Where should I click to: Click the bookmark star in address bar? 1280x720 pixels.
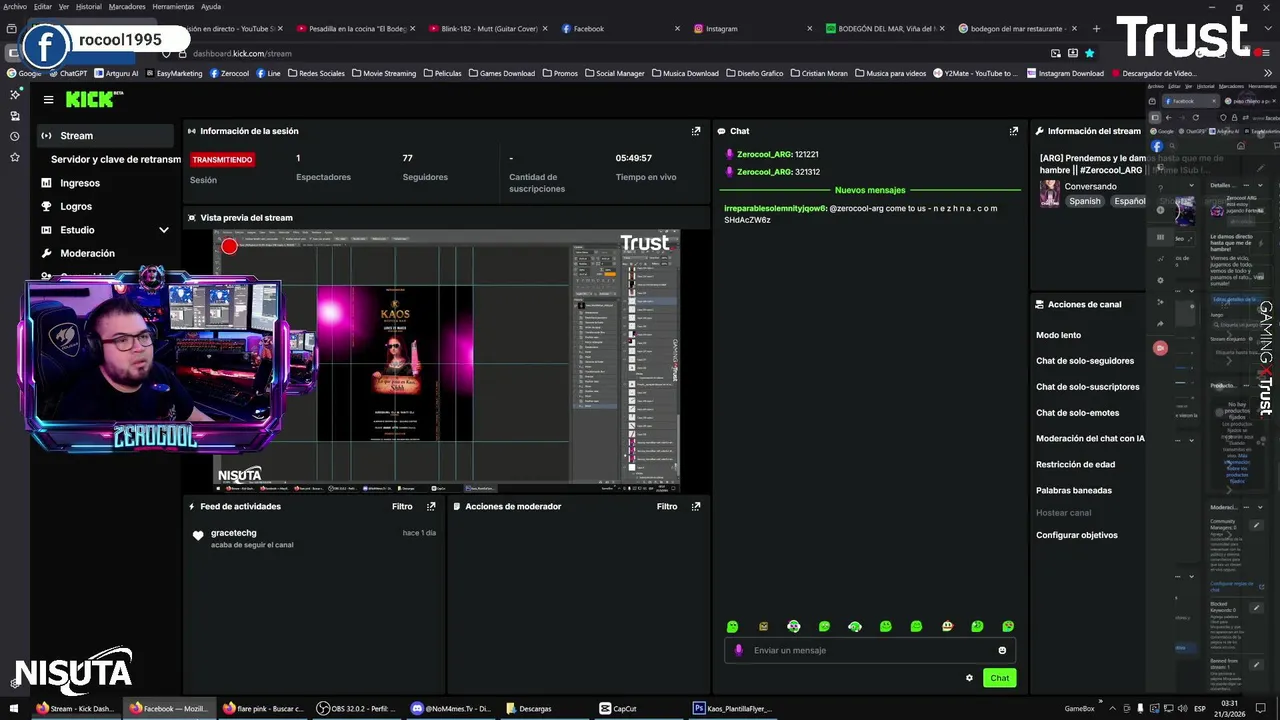[x=1089, y=53]
